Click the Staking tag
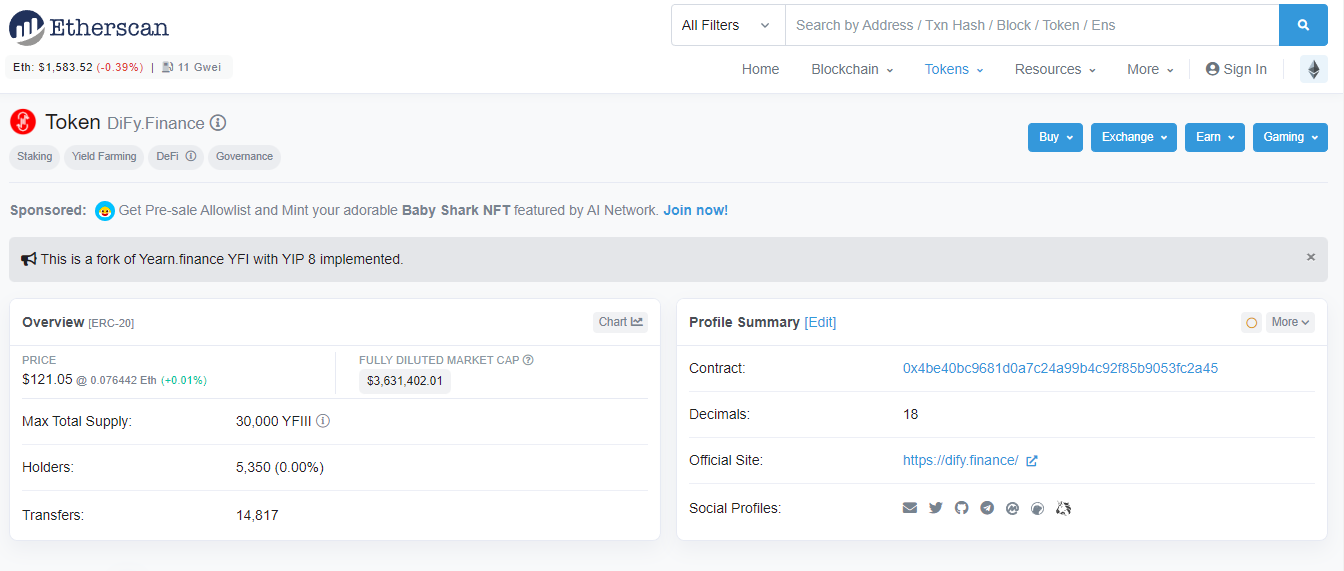1344x571 pixels. click(x=35, y=157)
